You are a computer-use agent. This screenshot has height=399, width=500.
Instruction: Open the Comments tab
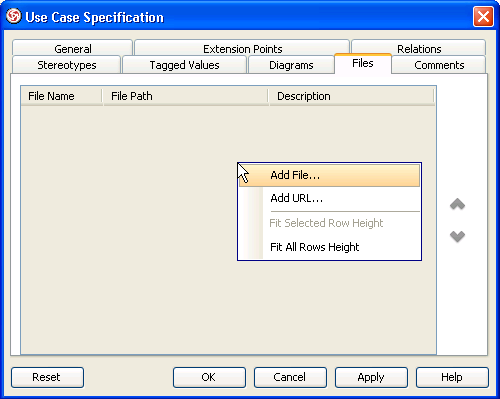[x=439, y=65]
